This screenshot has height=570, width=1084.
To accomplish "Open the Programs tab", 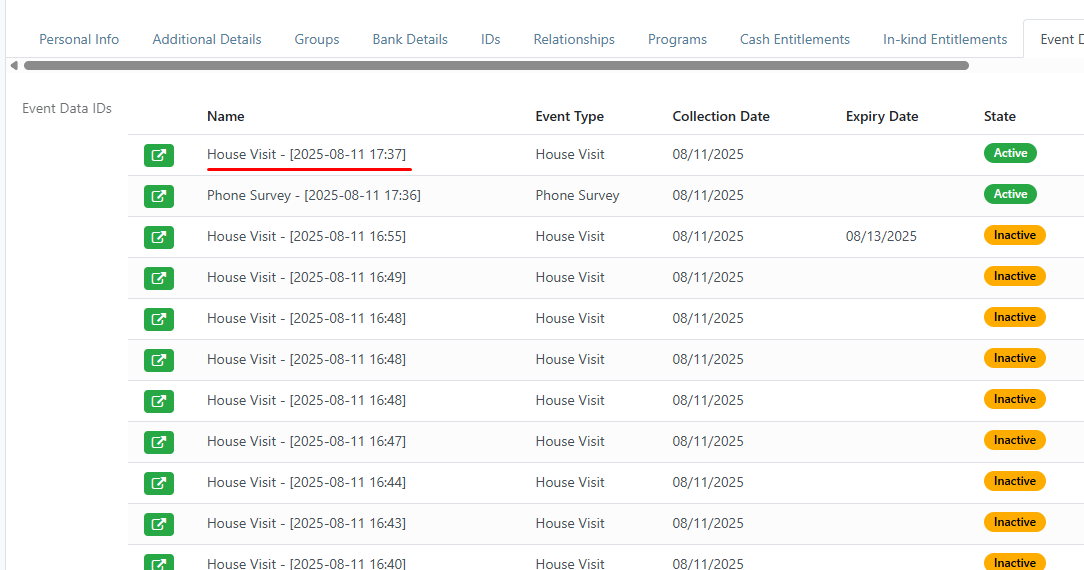I will pyautogui.click(x=677, y=39).
